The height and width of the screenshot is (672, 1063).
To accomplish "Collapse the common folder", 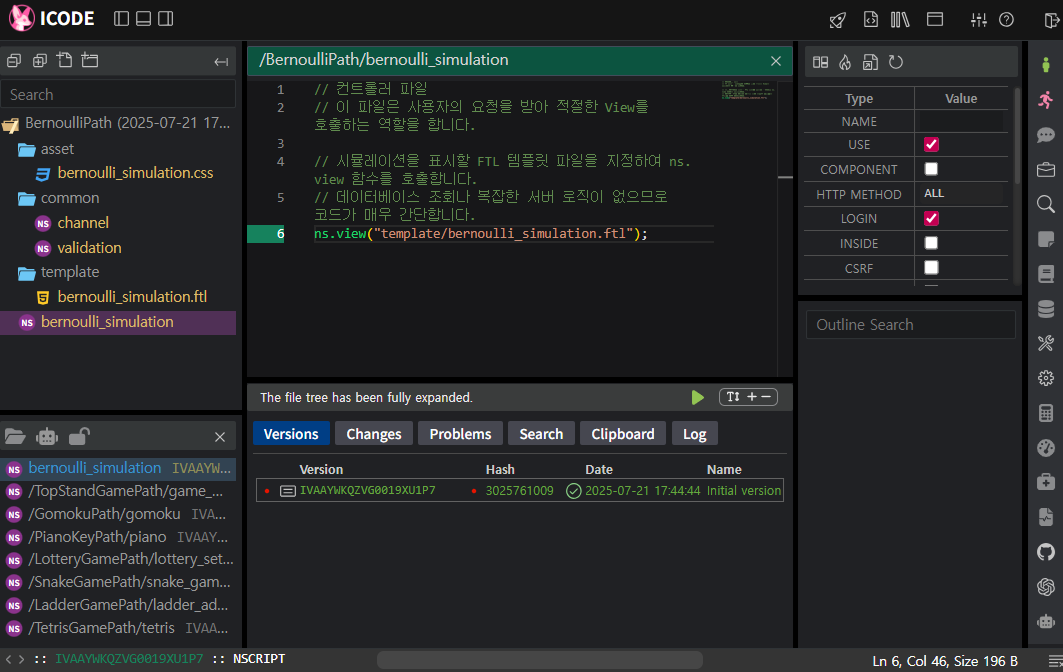I will (x=26, y=198).
